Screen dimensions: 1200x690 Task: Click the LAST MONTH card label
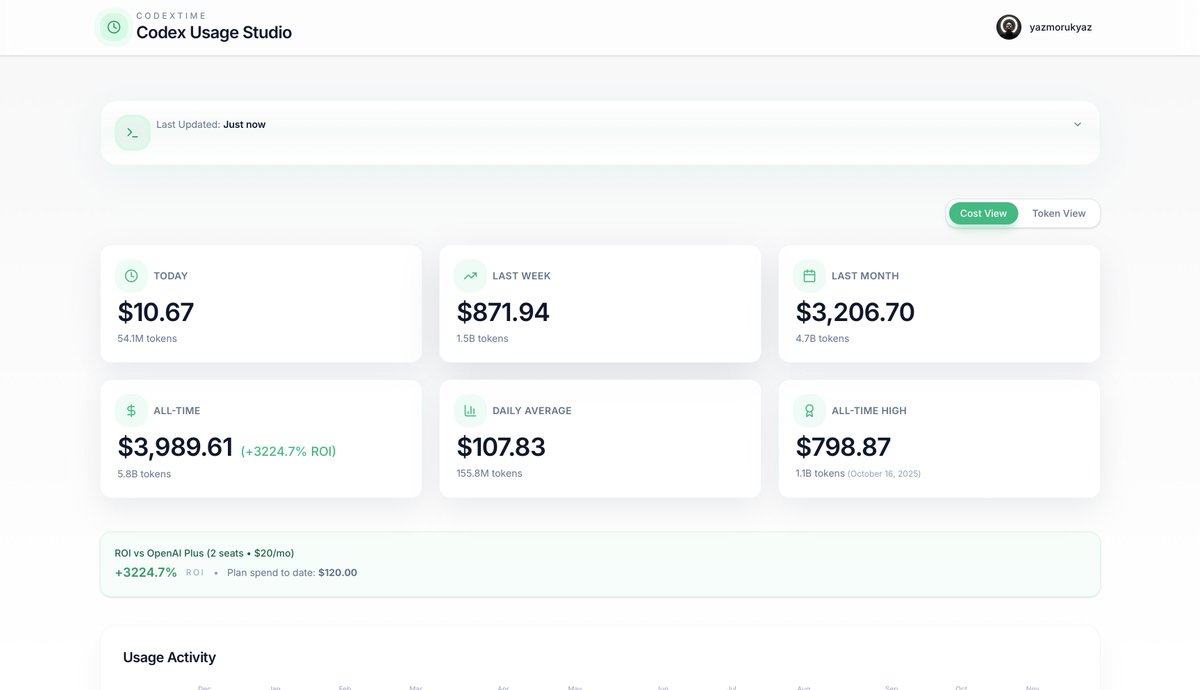pos(865,276)
